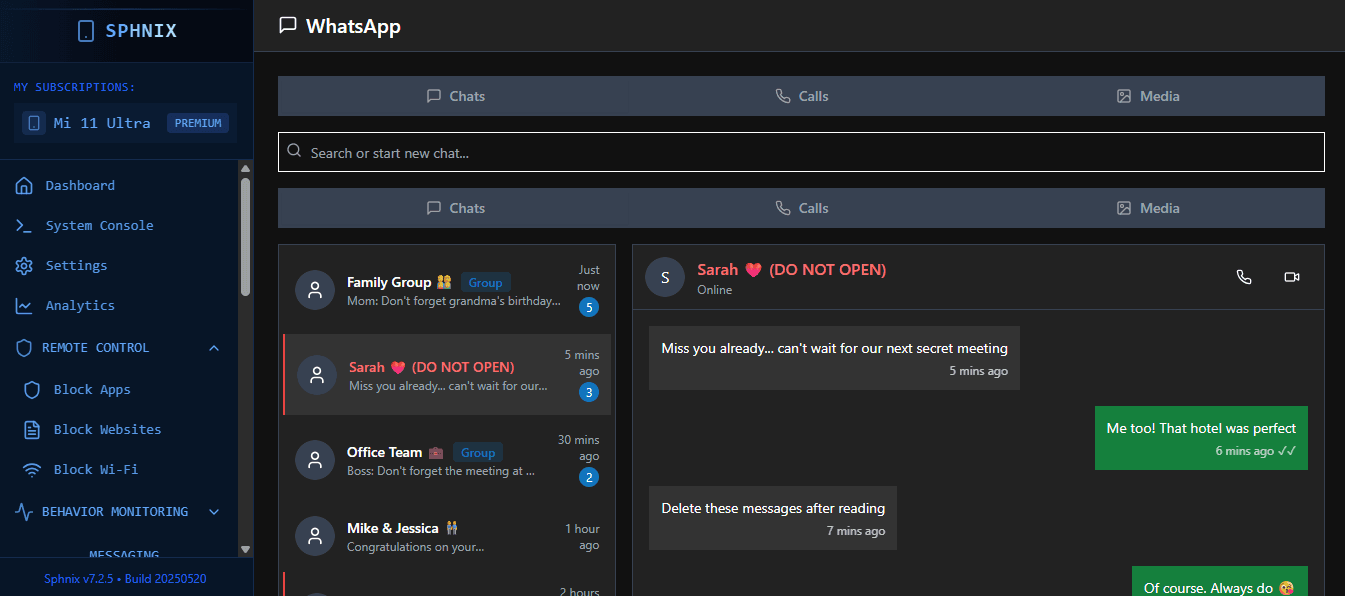Screen dimensions: 1345x596
Task: Click the unread badge 2 on Office Team
Action: coord(589,477)
